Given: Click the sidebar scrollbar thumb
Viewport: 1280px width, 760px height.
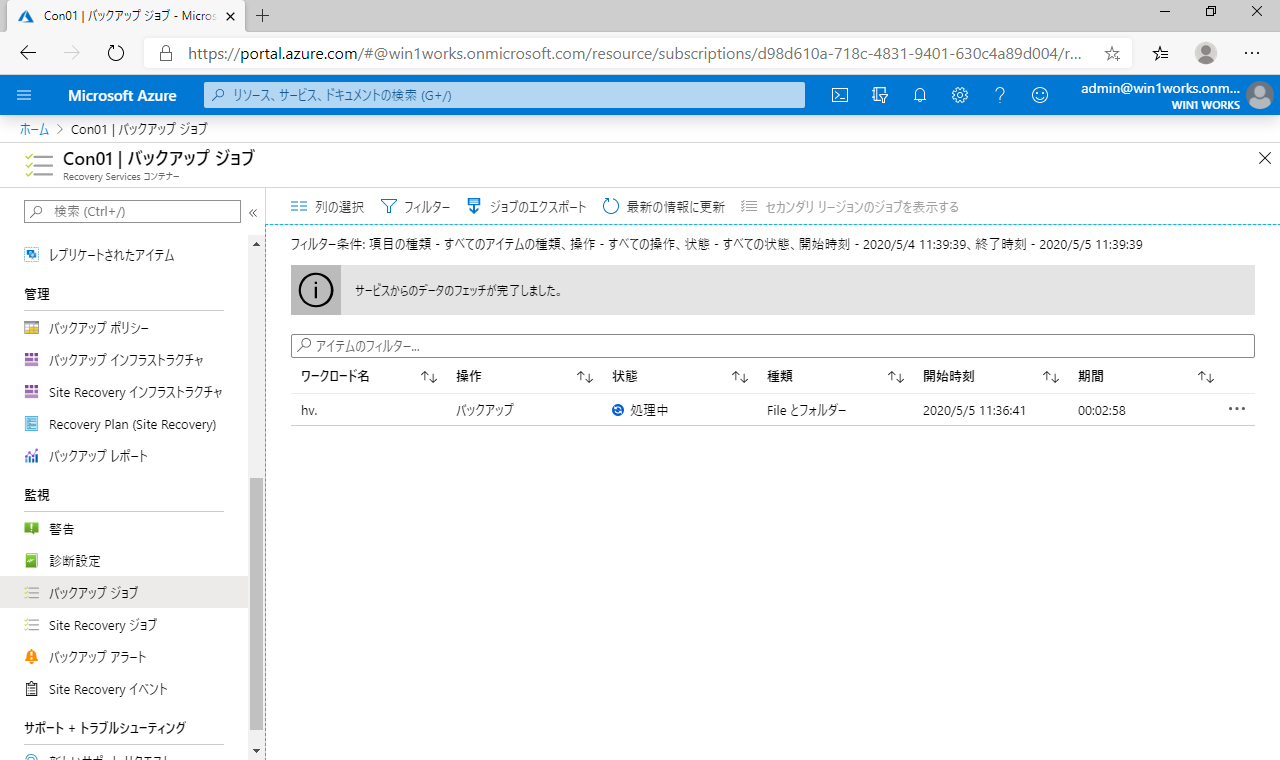Looking at the screenshot, I should click(257, 604).
